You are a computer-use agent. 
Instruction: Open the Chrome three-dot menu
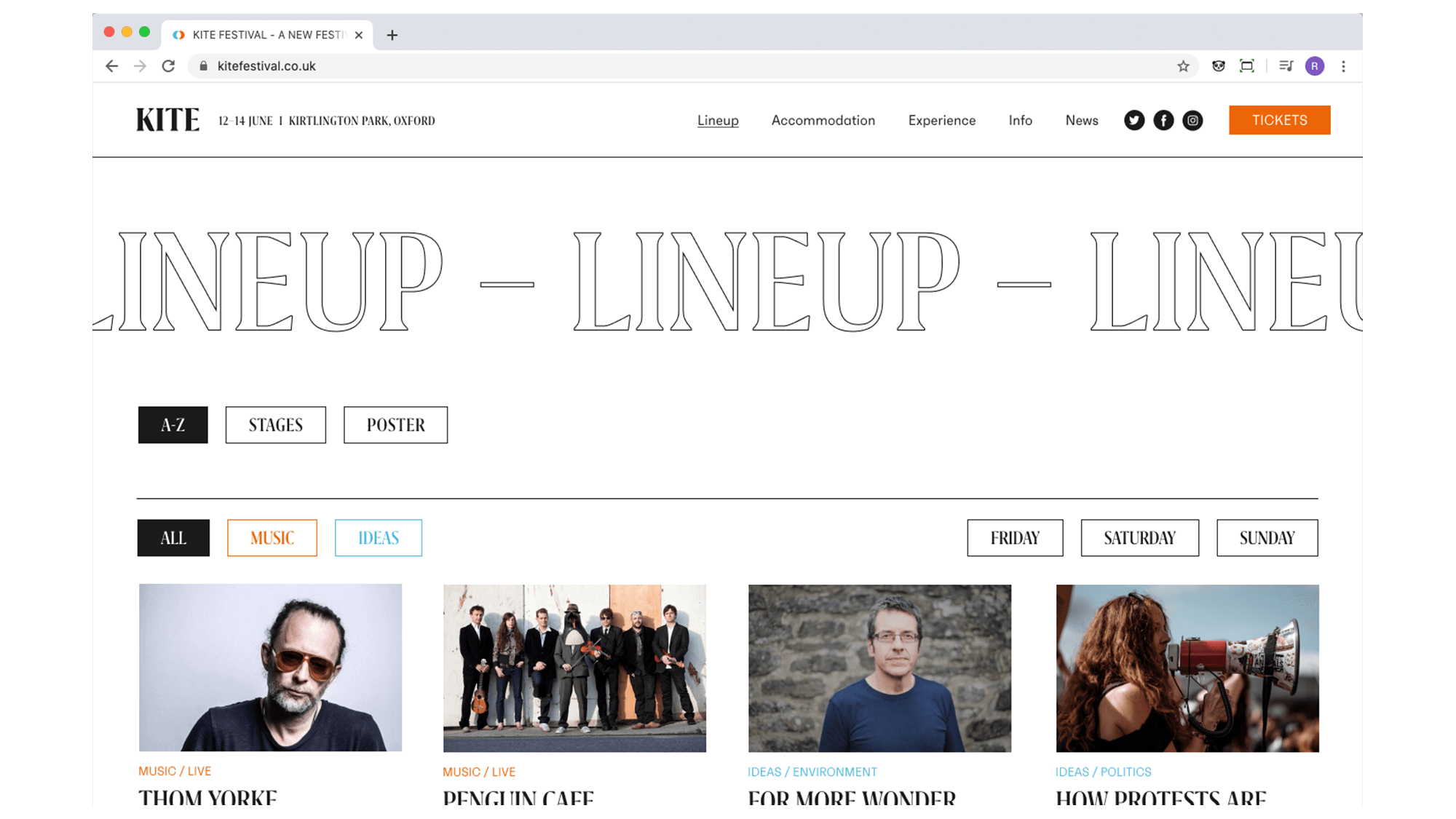pos(1343,66)
